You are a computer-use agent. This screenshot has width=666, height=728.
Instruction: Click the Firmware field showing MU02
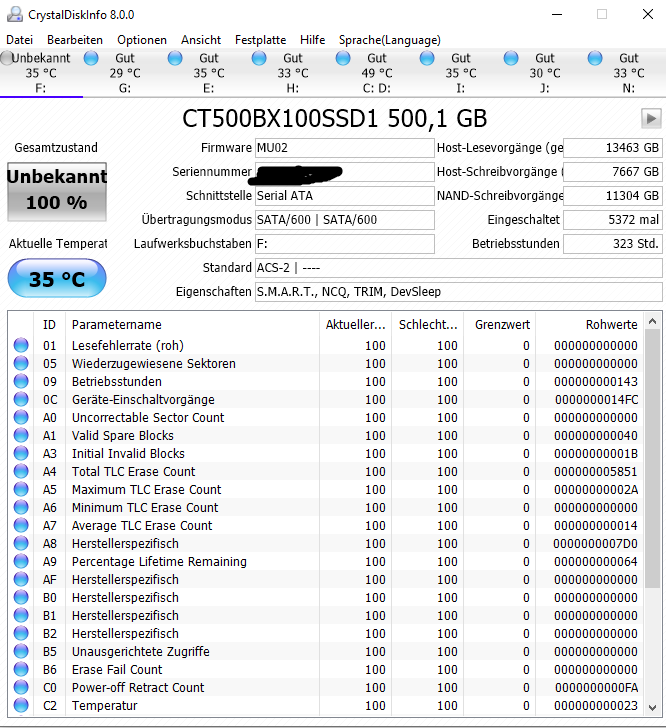coord(345,148)
